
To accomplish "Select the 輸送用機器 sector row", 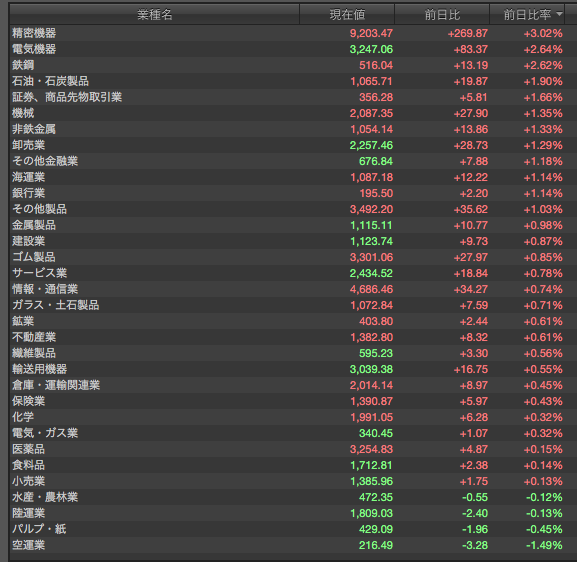I will 293,369.
